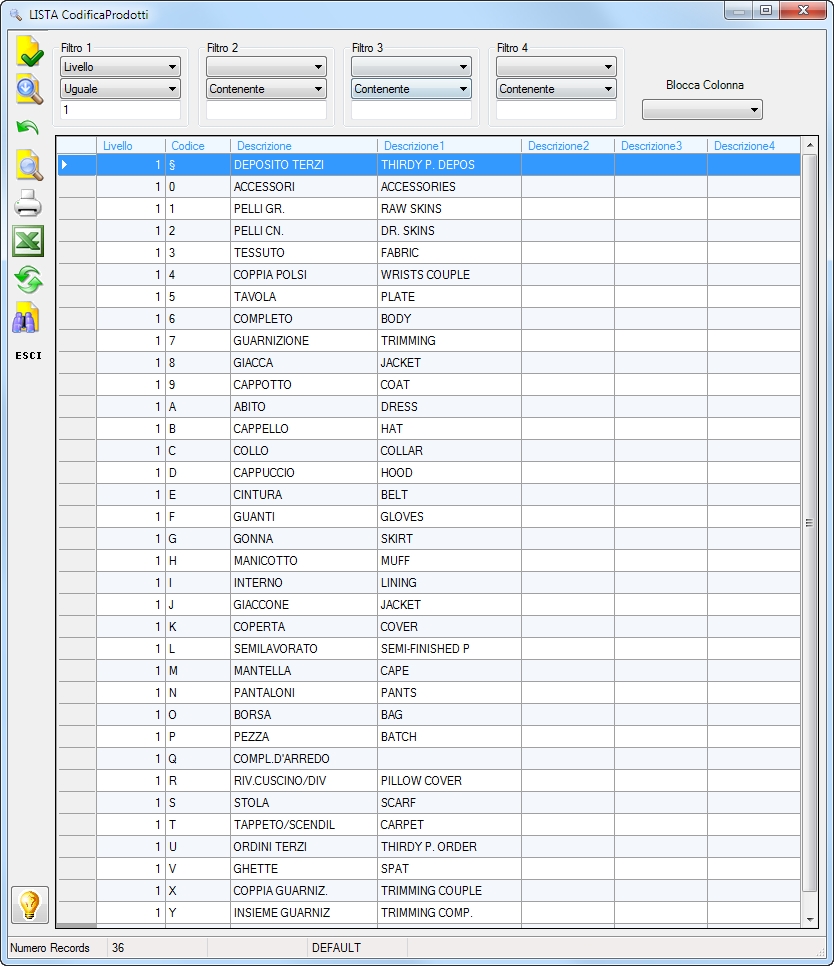The width and height of the screenshot is (834, 966).
Task: Open the Filtro 3 Contenente operator dropdown
Action: coord(411,89)
